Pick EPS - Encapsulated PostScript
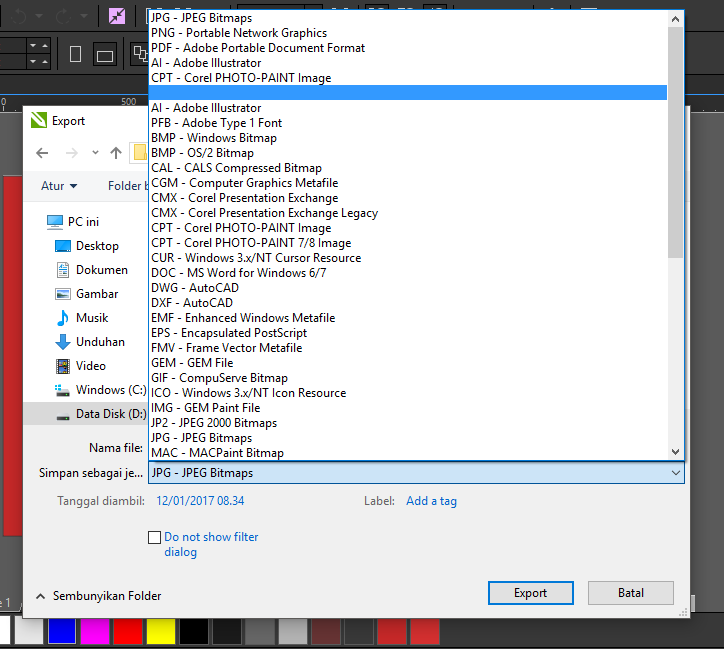 (x=408, y=333)
